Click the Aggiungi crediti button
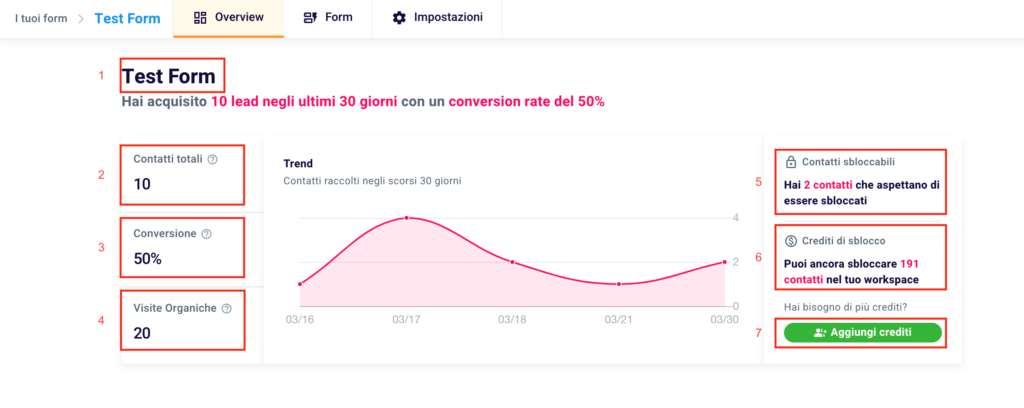This screenshot has width=1024, height=408. click(x=863, y=333)
